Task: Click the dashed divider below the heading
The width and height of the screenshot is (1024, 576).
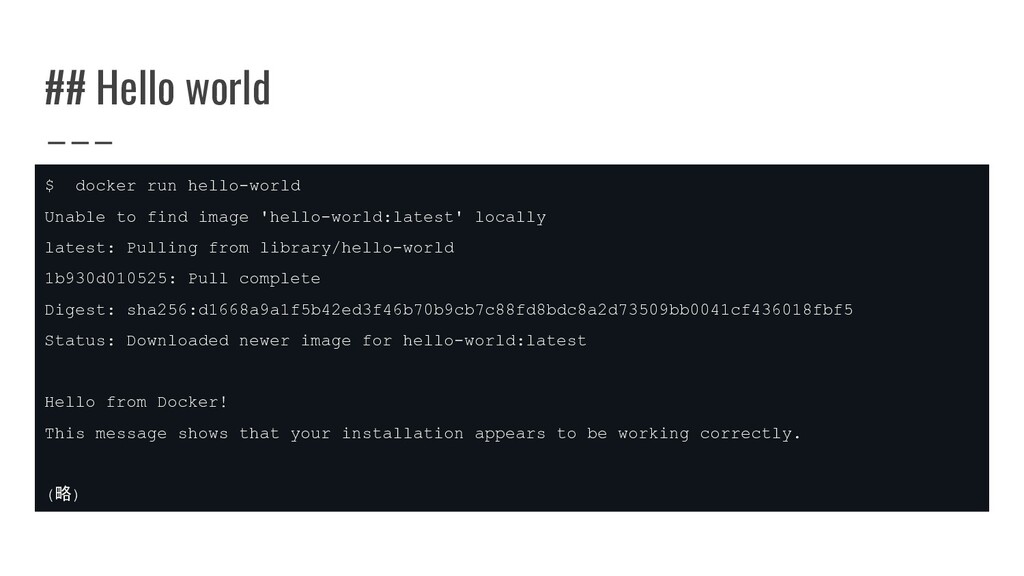Action: coord(80,142)
